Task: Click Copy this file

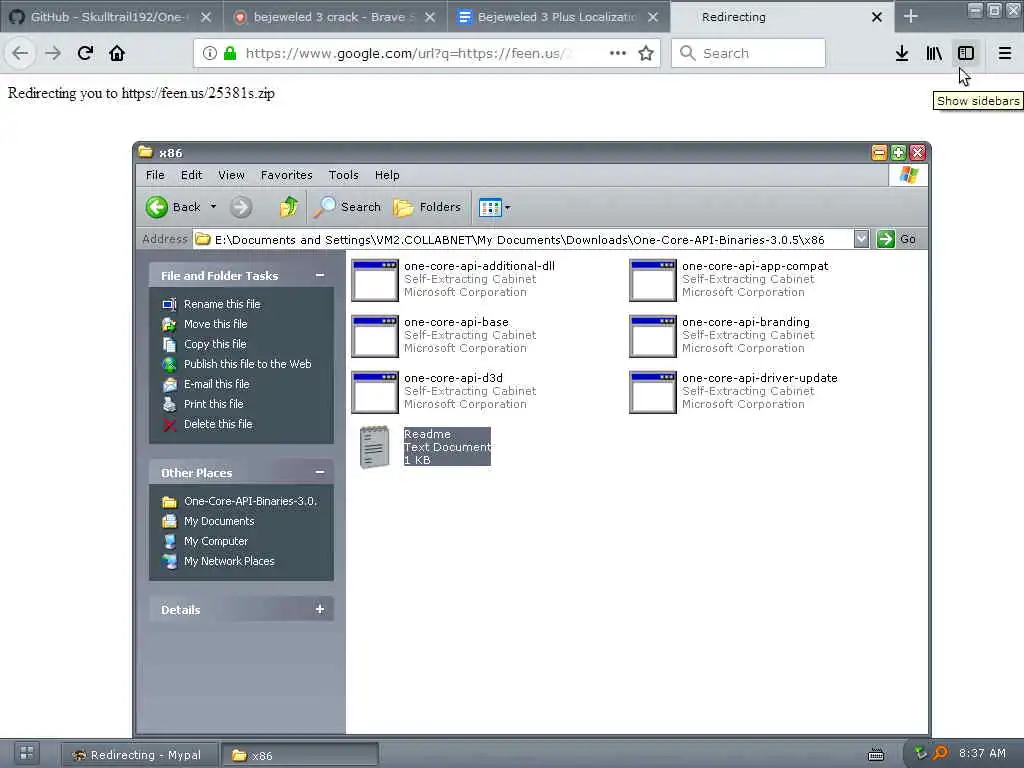Action: [x=215, y=344]
